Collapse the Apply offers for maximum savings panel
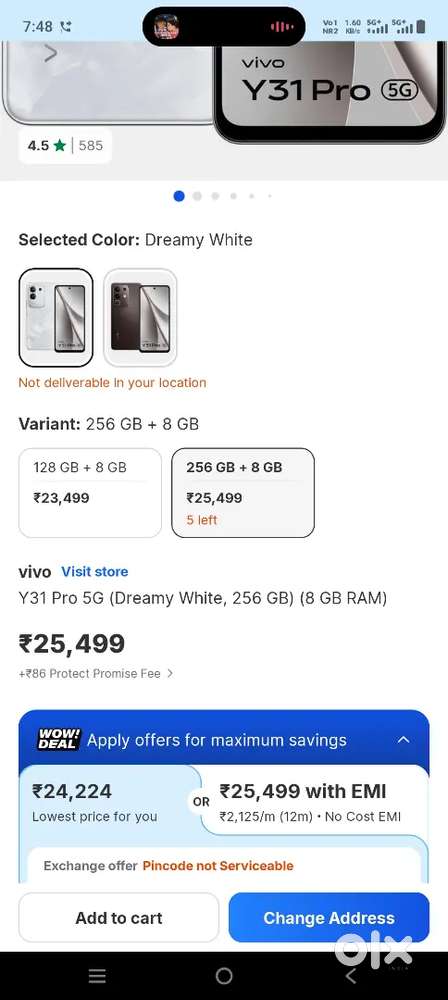This screenshot has width=448, height=1000. [403, 740]
